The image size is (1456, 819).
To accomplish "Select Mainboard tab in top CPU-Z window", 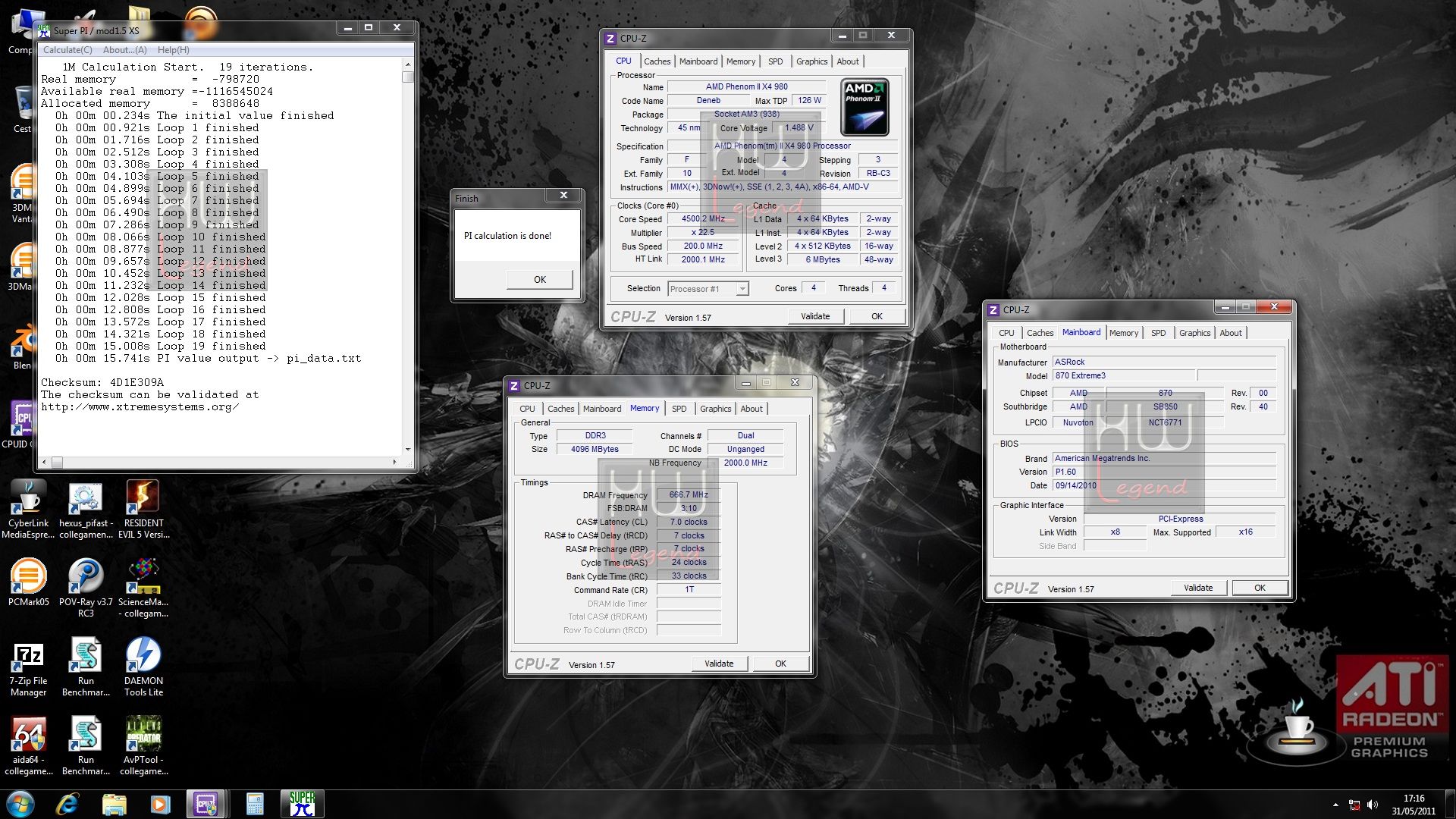I will 698,61.
